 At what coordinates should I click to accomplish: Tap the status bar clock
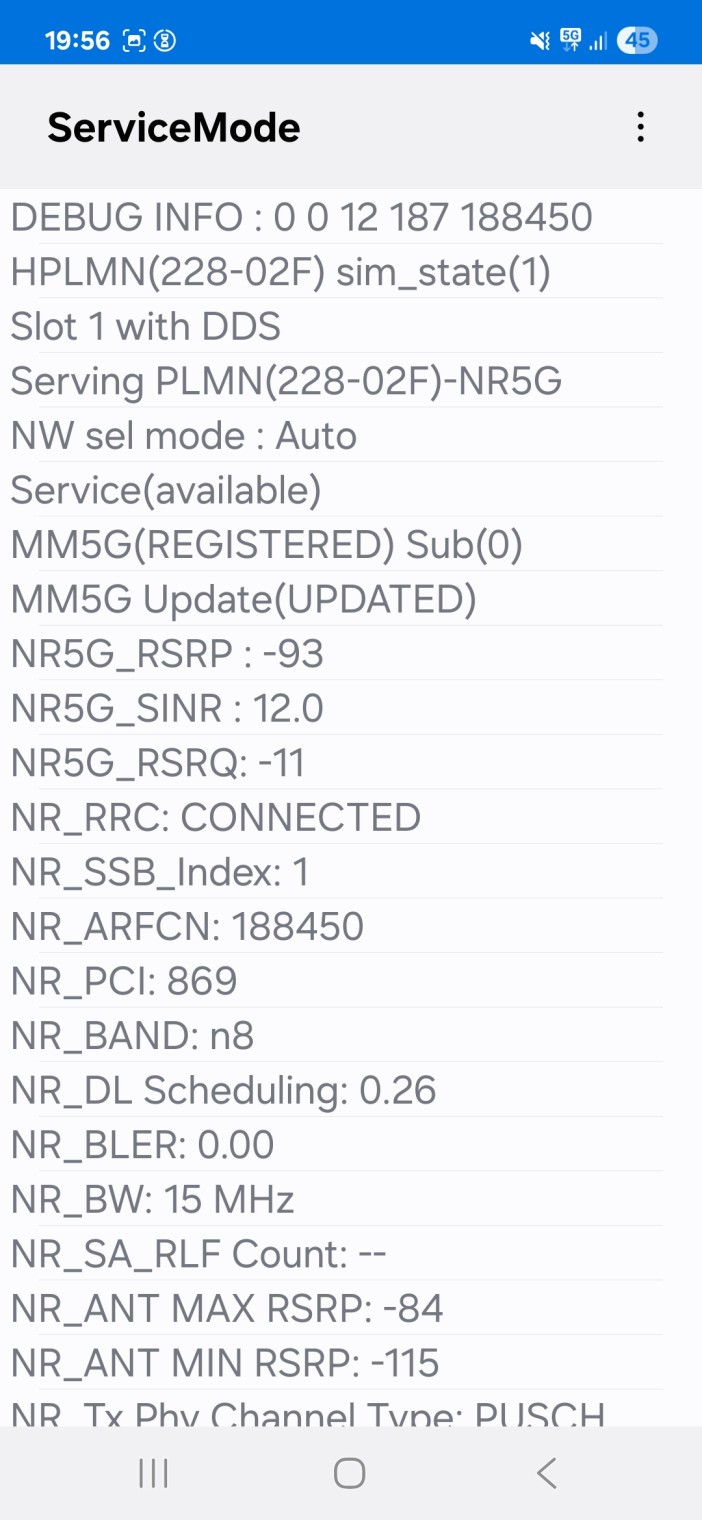tap(77, 41)
